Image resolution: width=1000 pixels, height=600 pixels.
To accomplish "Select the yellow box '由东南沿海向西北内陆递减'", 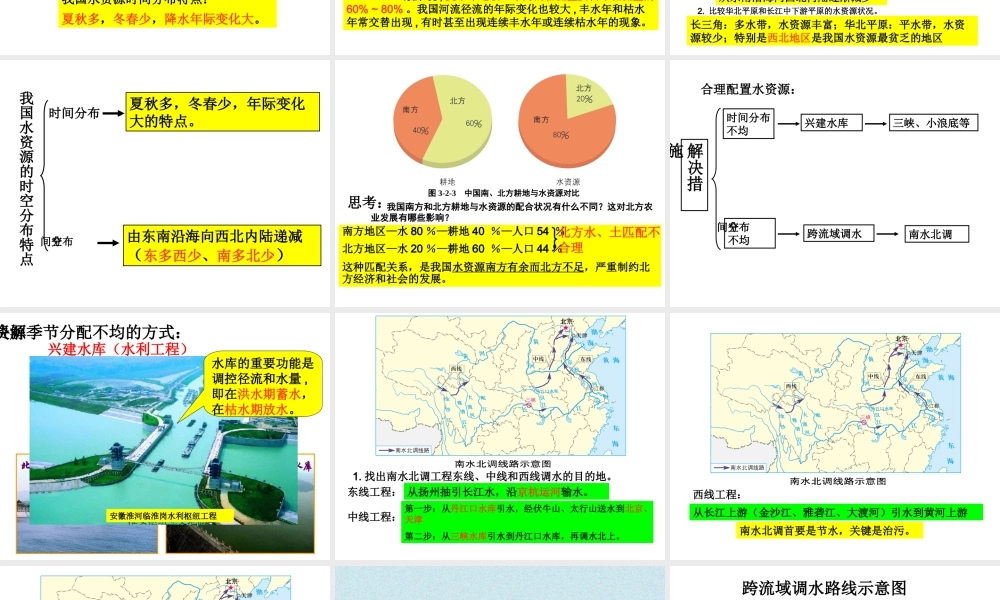I will coord(222,245).
